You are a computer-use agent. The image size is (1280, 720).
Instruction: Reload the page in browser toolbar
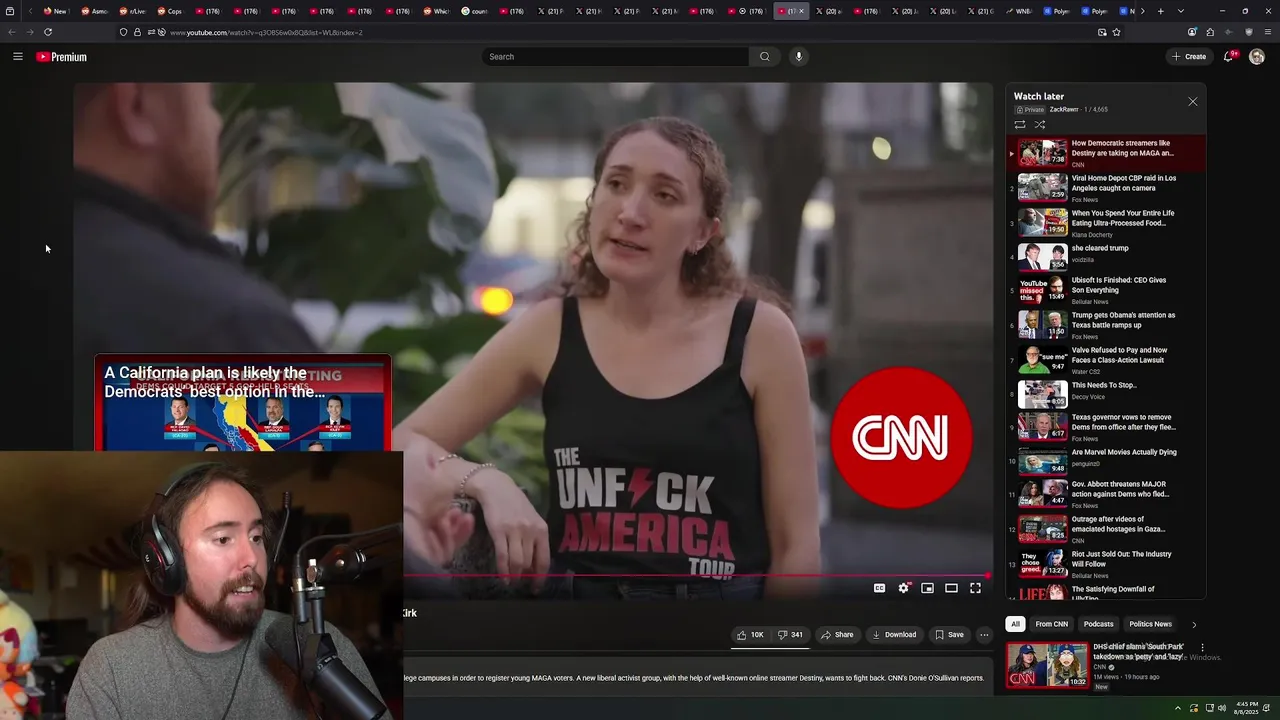[x=47, y=32]
